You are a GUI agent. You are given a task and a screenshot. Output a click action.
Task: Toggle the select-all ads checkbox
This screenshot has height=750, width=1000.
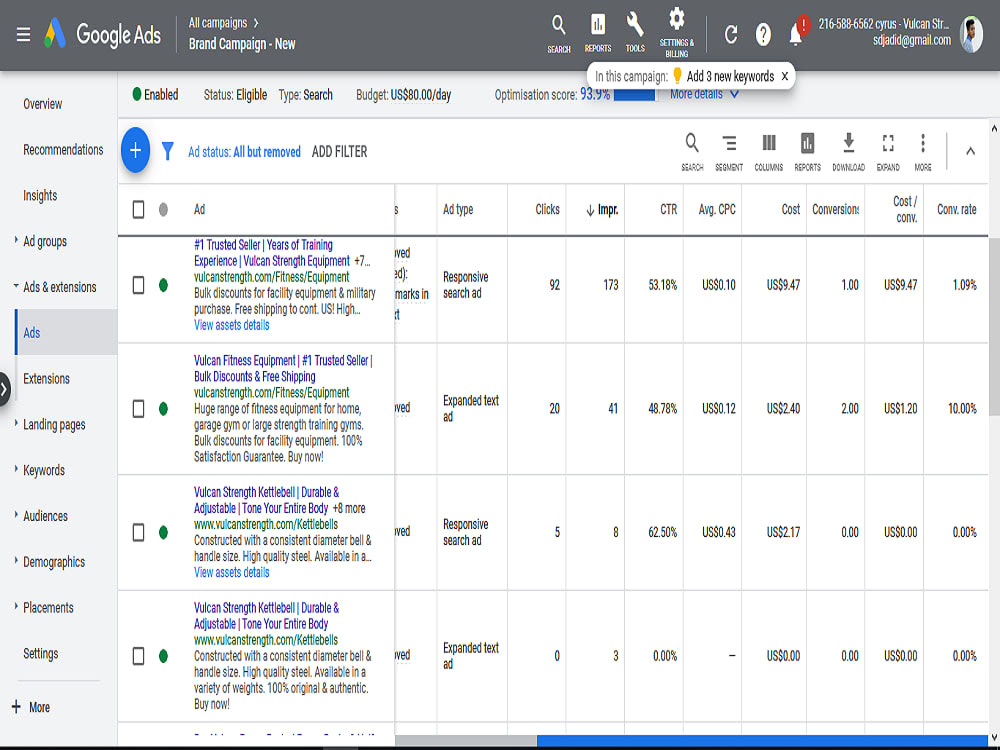click(x=138, y=209)
